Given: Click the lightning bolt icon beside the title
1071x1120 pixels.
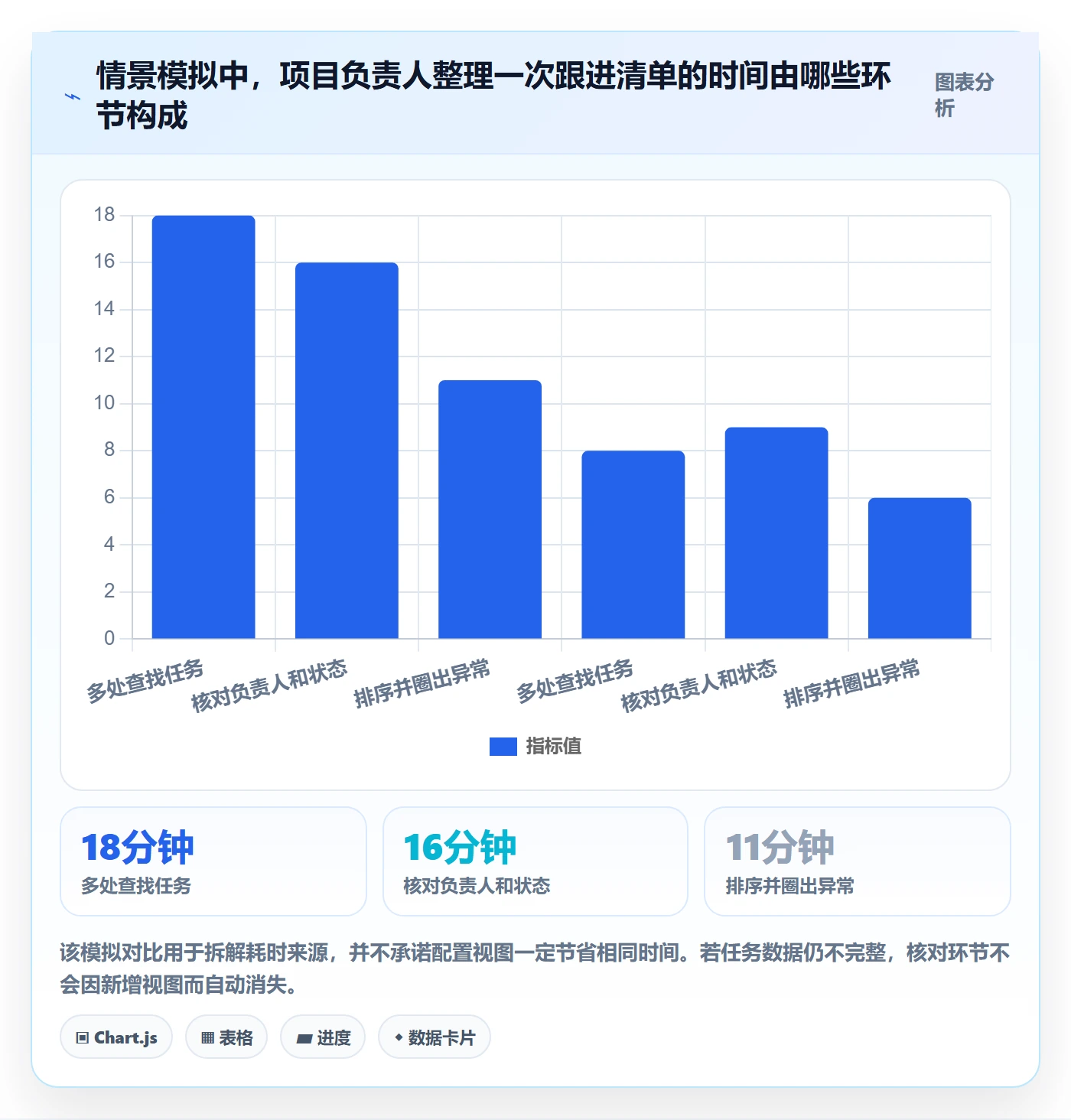Looking at the screenshot, I should (x=73, y=96).
